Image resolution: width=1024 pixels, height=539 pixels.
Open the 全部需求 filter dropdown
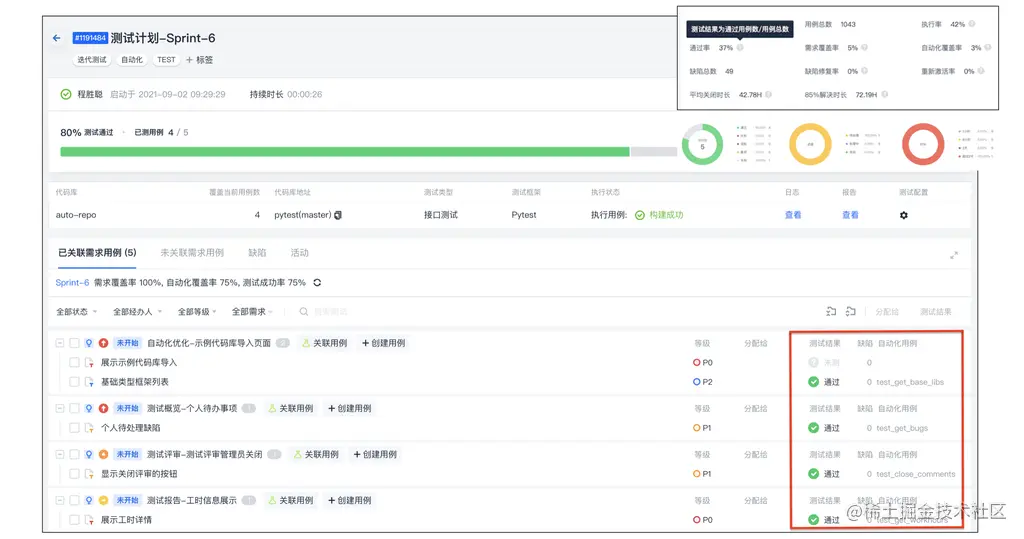point(252,312)
